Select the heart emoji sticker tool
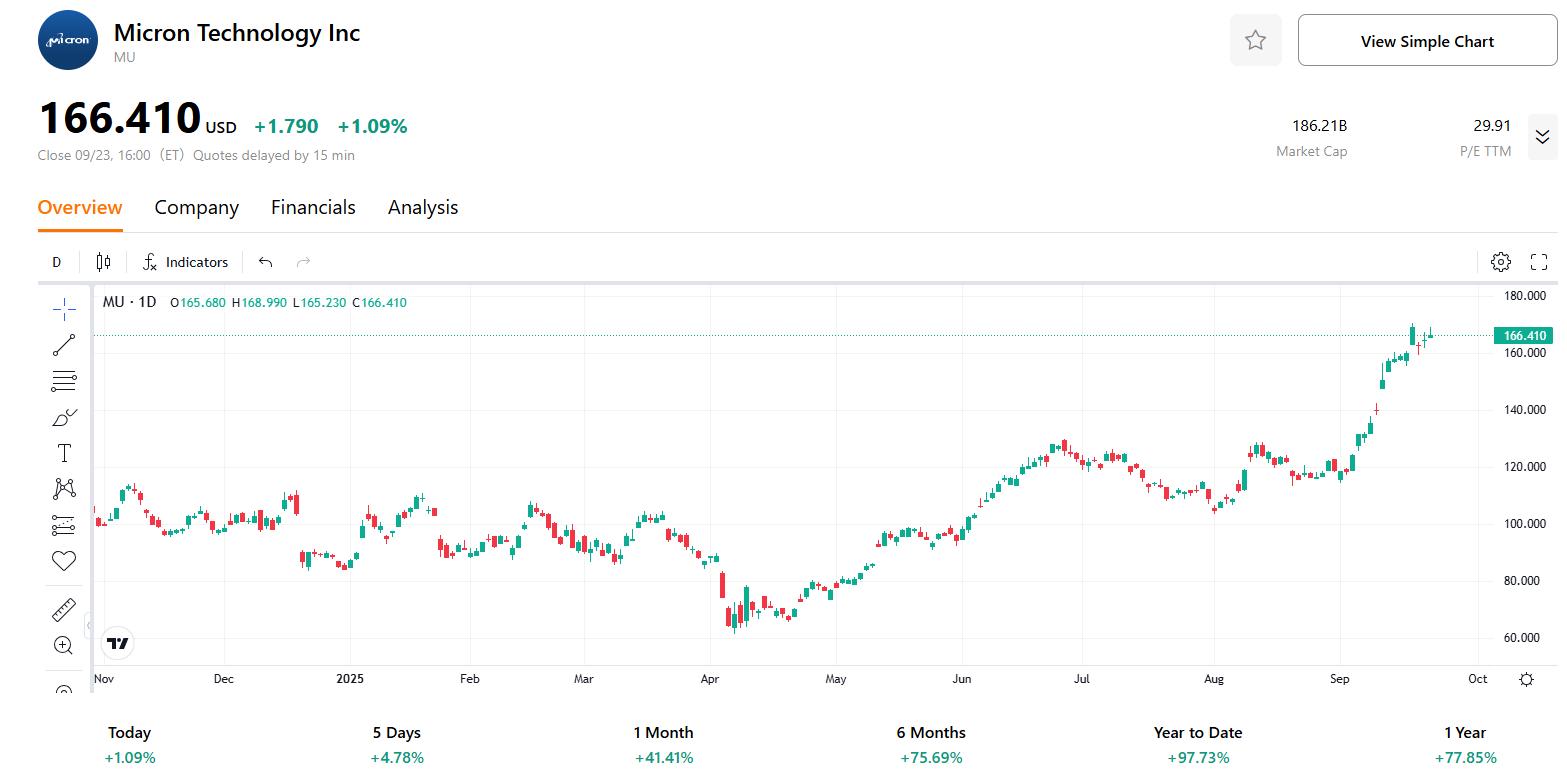The image size is (1567, 770). click(x=62, y=561)
